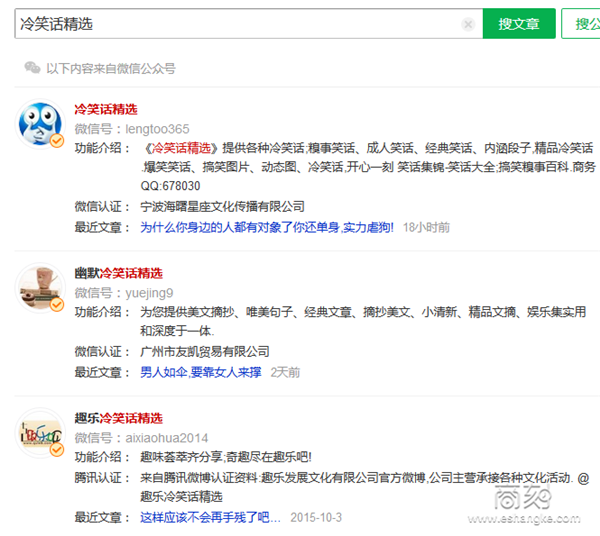This screenshot has width=600, height=536.
Task: Click the WeChat ID lengtoo365 text
Action: coord(157,129)
